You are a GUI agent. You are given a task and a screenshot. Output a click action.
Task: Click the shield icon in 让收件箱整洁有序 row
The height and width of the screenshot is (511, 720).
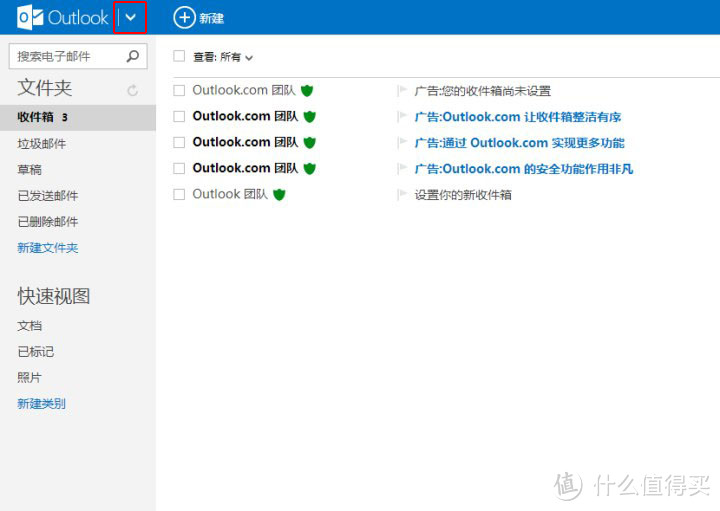tap(310, 117)
